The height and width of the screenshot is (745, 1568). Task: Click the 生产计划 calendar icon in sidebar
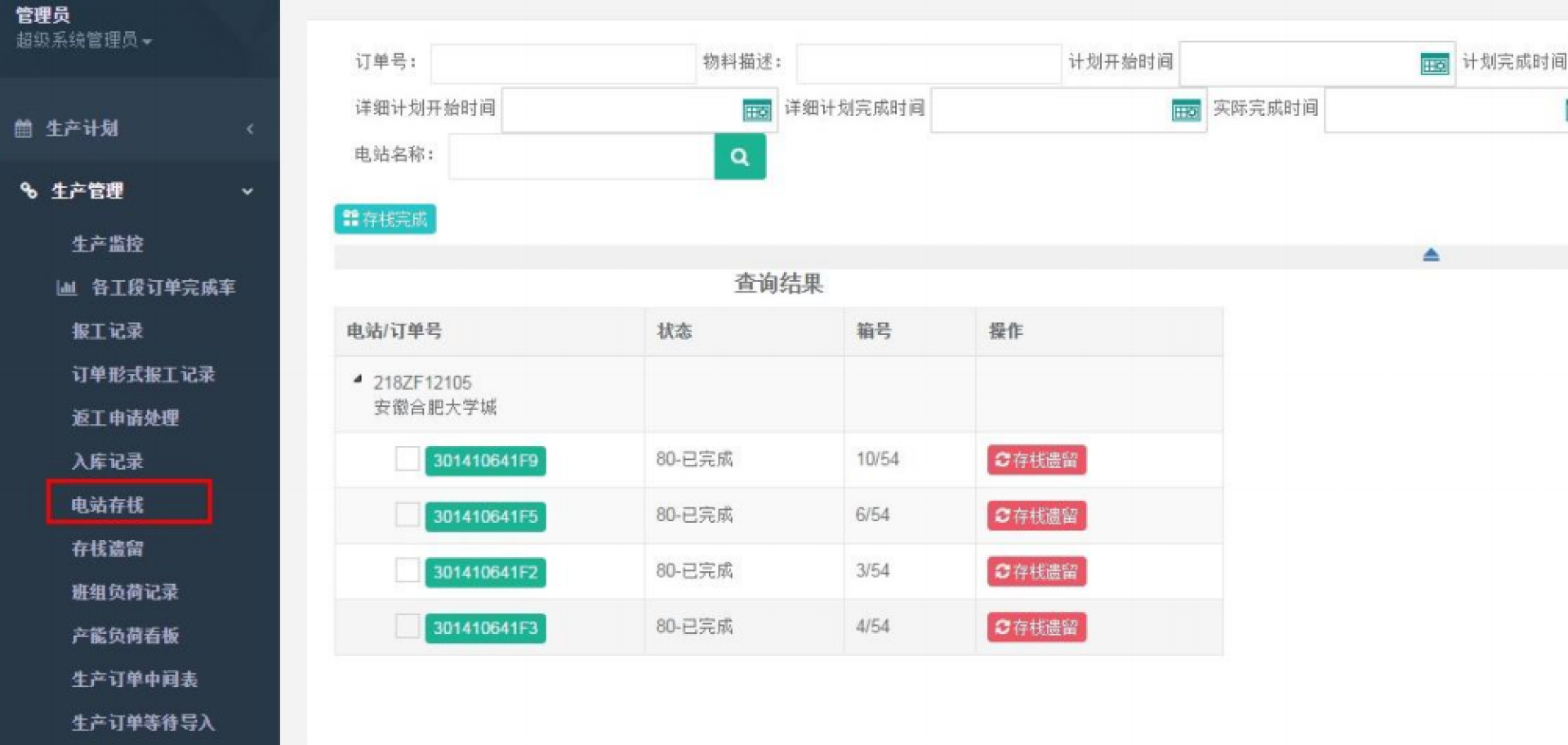[24, 128]
